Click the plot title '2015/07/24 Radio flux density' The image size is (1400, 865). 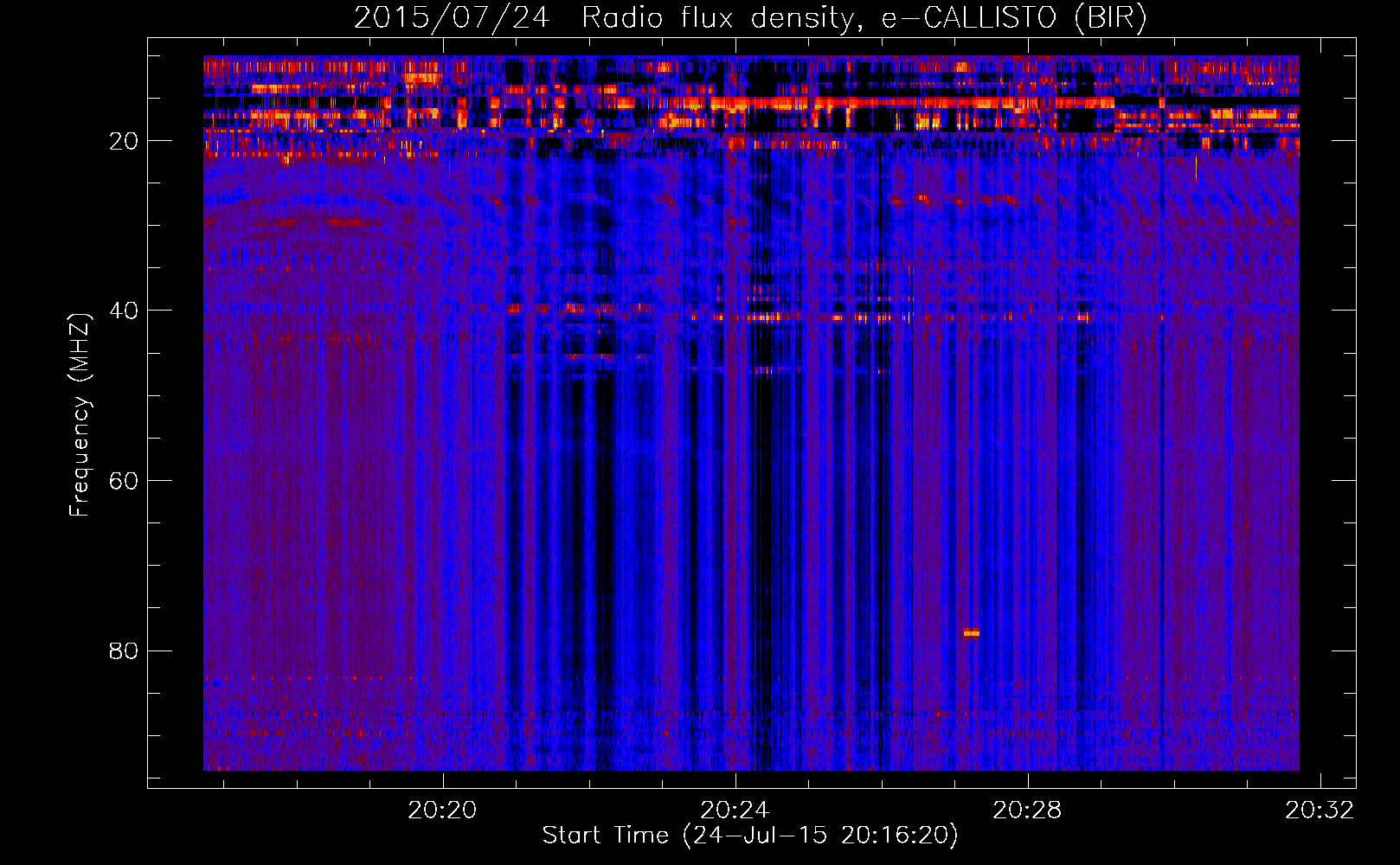(x=750, y=17)
